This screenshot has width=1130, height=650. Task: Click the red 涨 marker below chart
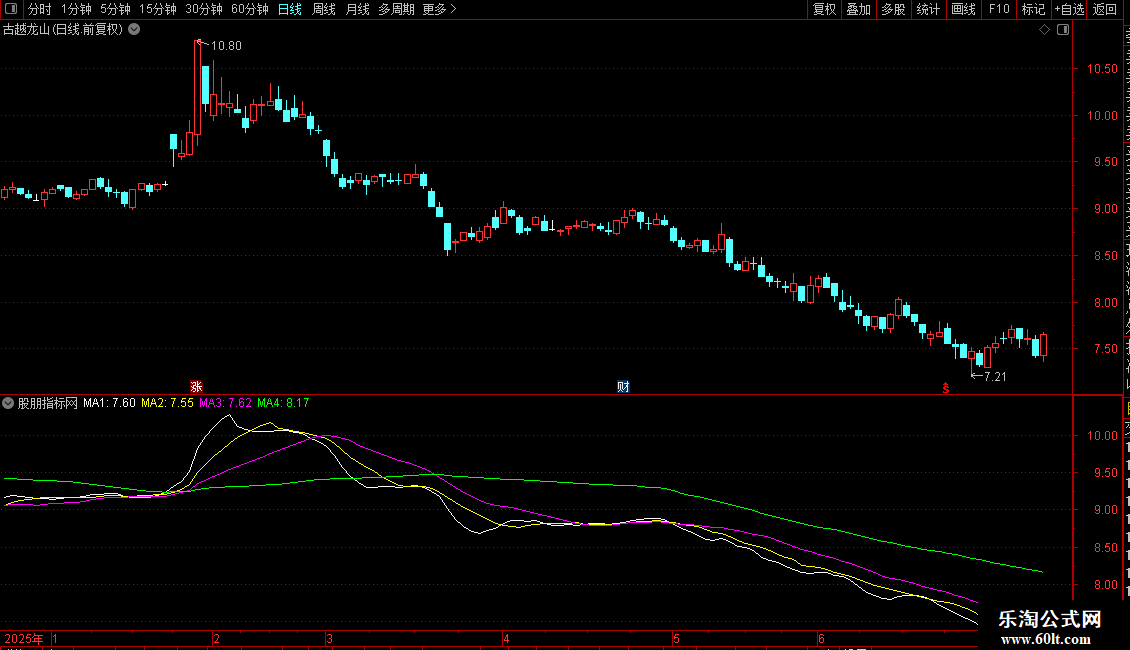(196, 387)
